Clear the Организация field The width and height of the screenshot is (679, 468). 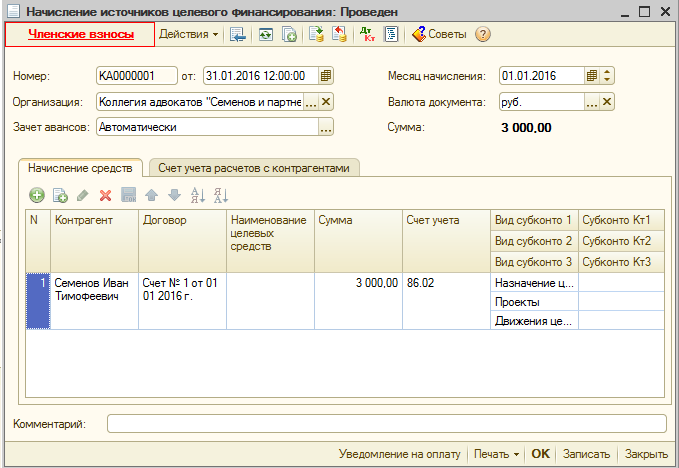[x=326, y=102]
